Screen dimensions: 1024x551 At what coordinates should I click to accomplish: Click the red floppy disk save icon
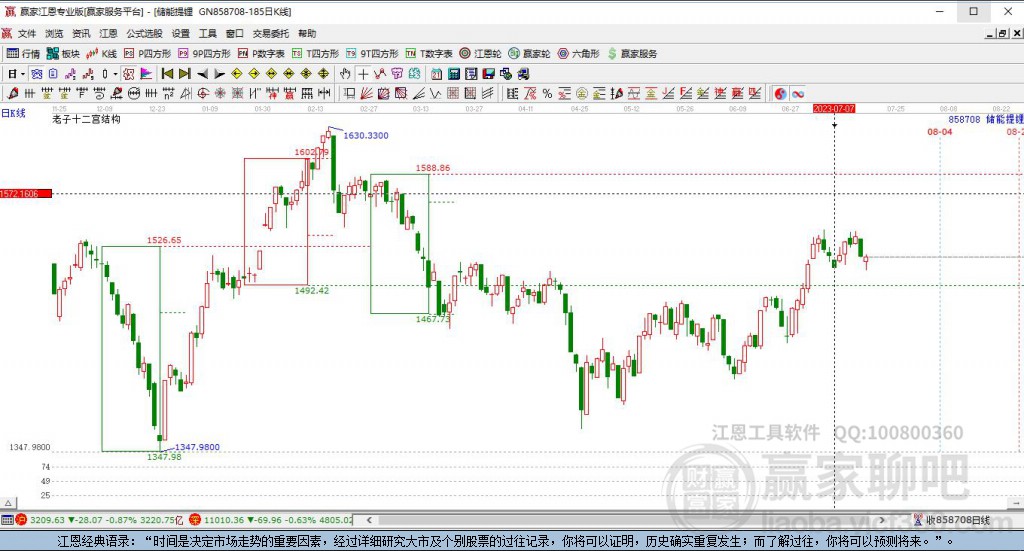pos(488,74)
